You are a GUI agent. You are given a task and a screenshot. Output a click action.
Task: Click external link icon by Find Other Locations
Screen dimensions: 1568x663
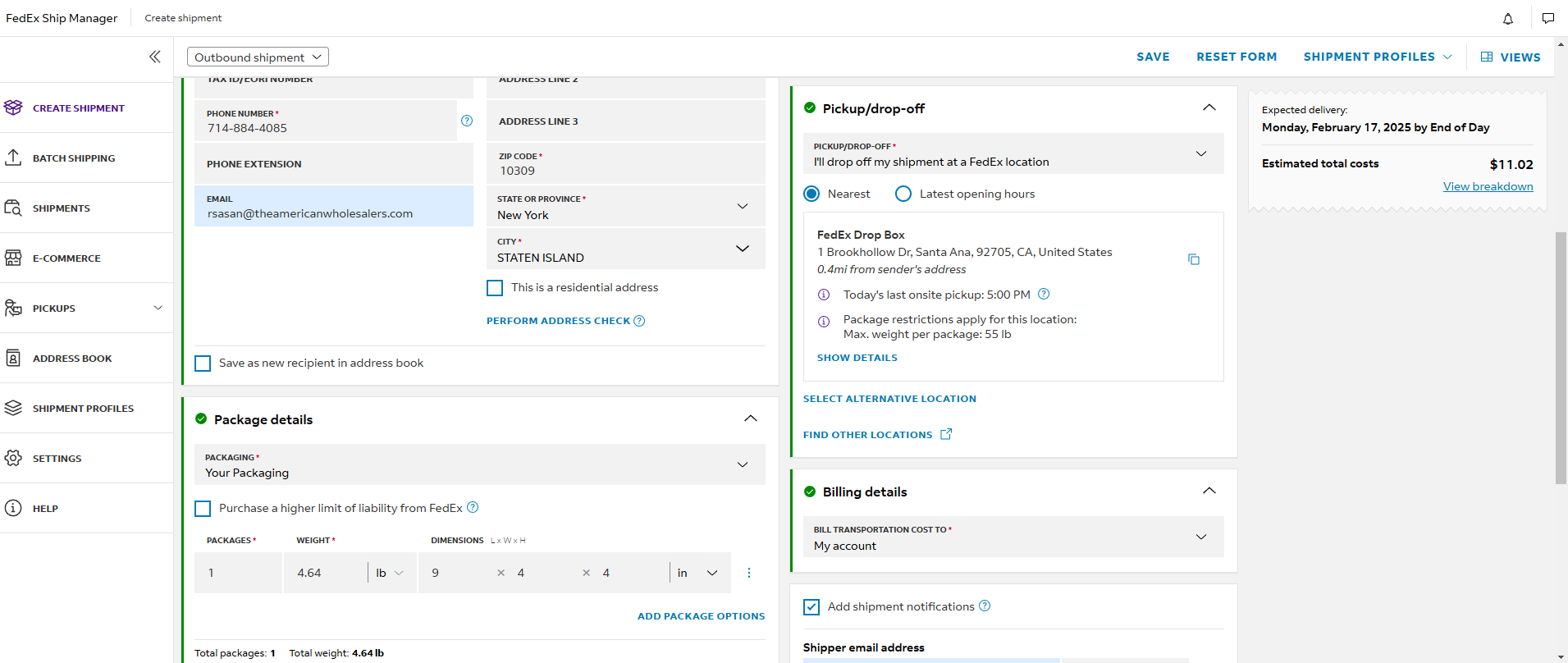(946, 434)
